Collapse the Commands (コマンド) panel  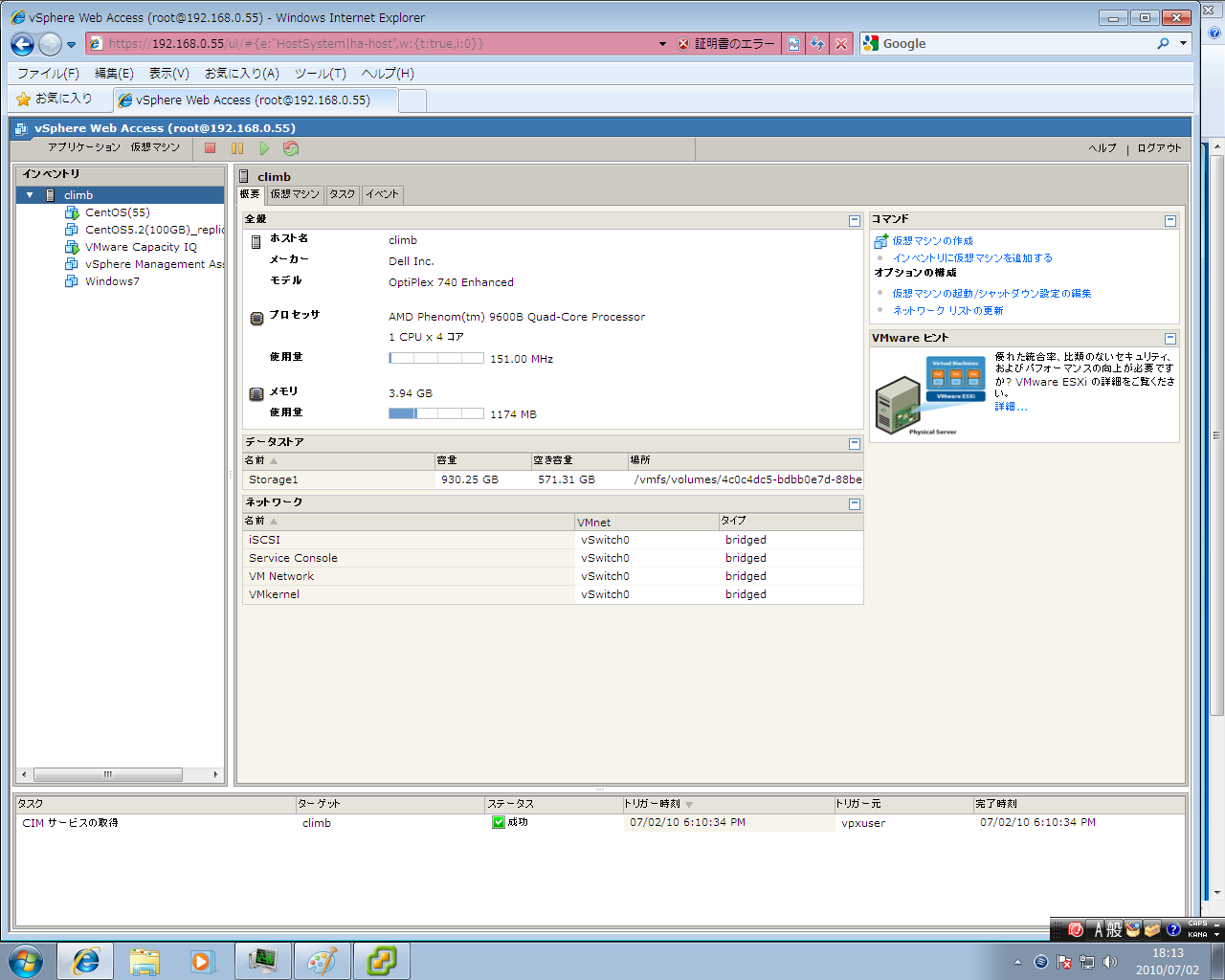click(x=1170, y=221)
